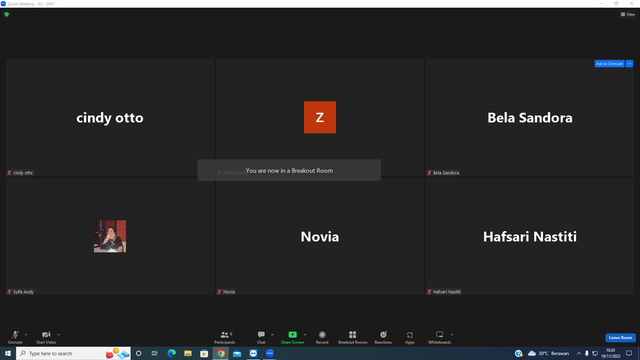Open the Reactions menu
The height and width of the screenshot is (360, 640).
[383, 337]
